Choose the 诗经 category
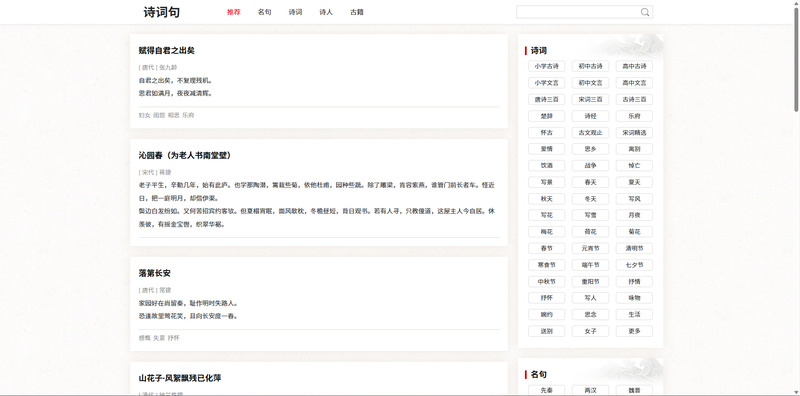This screenshot has height=396, width=800. coord(590,116)
